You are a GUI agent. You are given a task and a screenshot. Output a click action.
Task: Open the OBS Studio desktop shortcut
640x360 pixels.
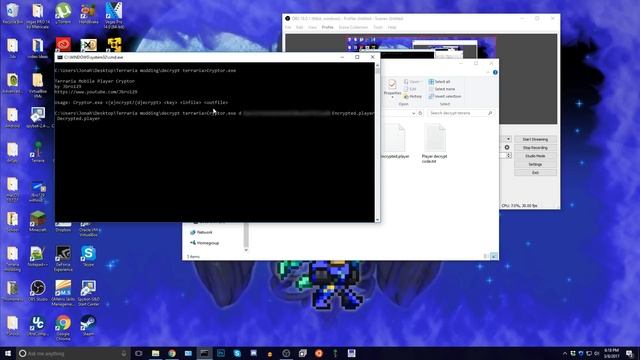38,291
